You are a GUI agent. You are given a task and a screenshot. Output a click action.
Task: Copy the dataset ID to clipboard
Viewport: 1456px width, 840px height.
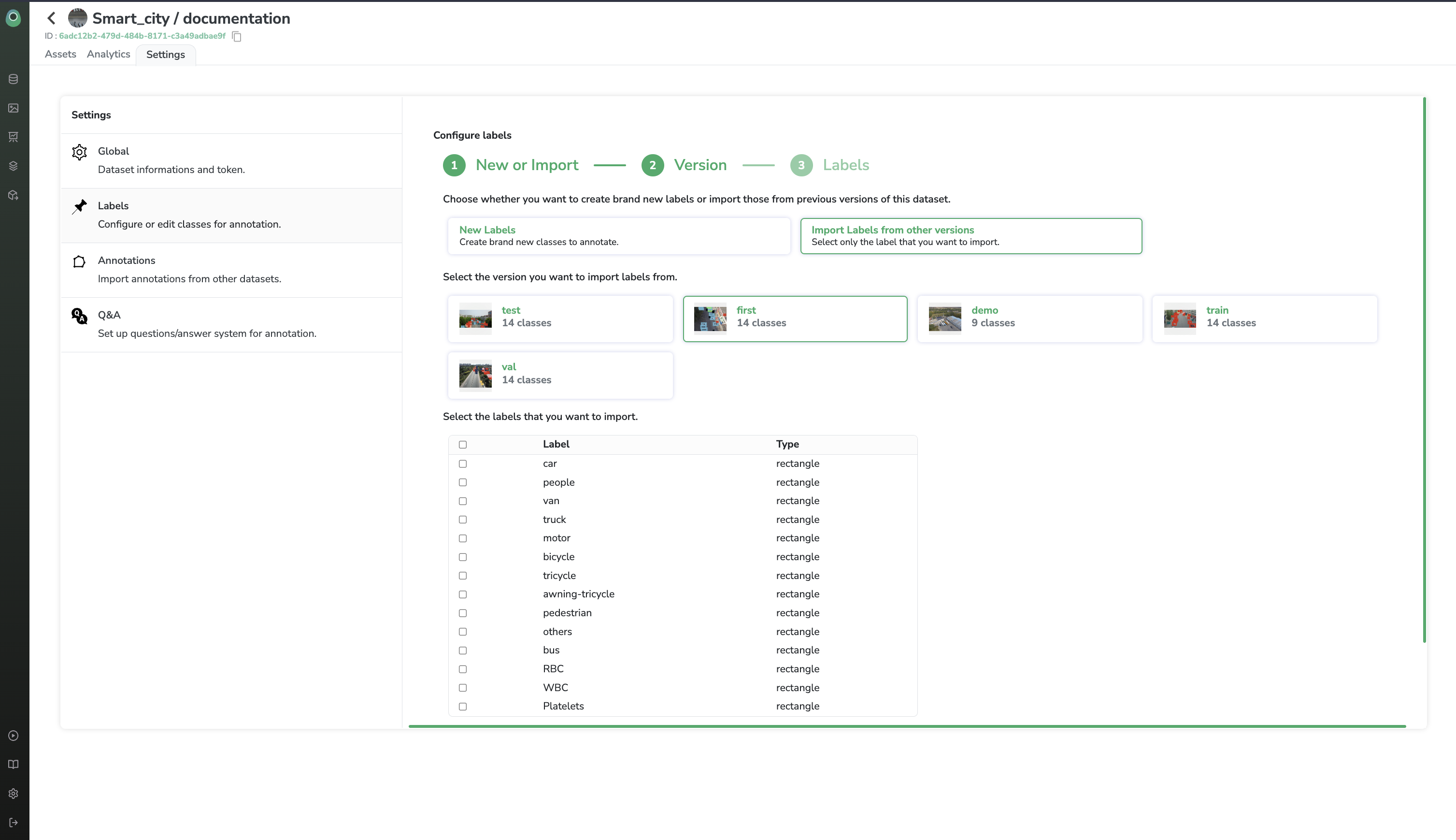(x=236, y=36)
